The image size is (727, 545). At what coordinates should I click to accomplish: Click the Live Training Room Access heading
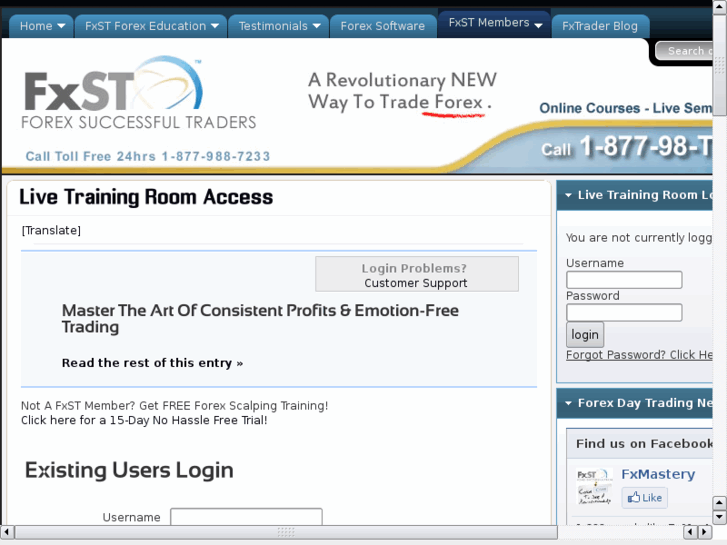146,197
